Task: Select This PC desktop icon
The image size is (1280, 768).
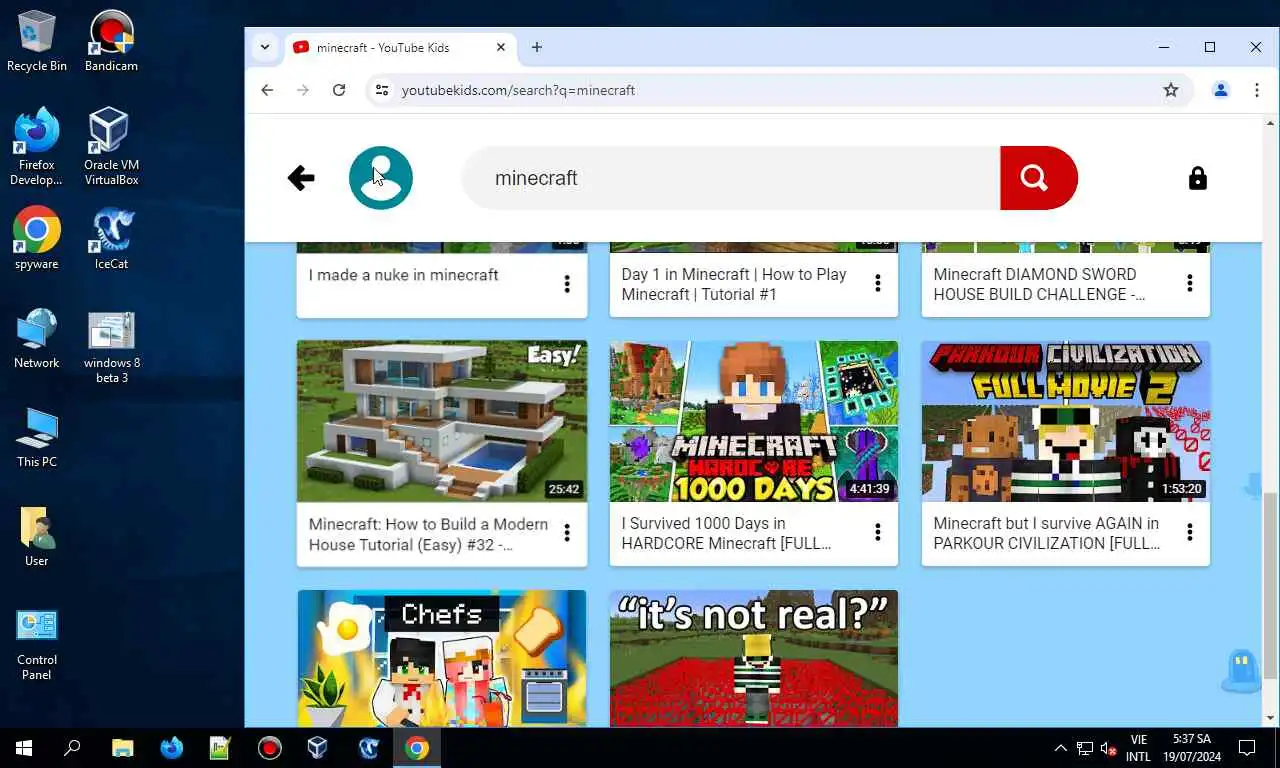Action: click(37, 437)
